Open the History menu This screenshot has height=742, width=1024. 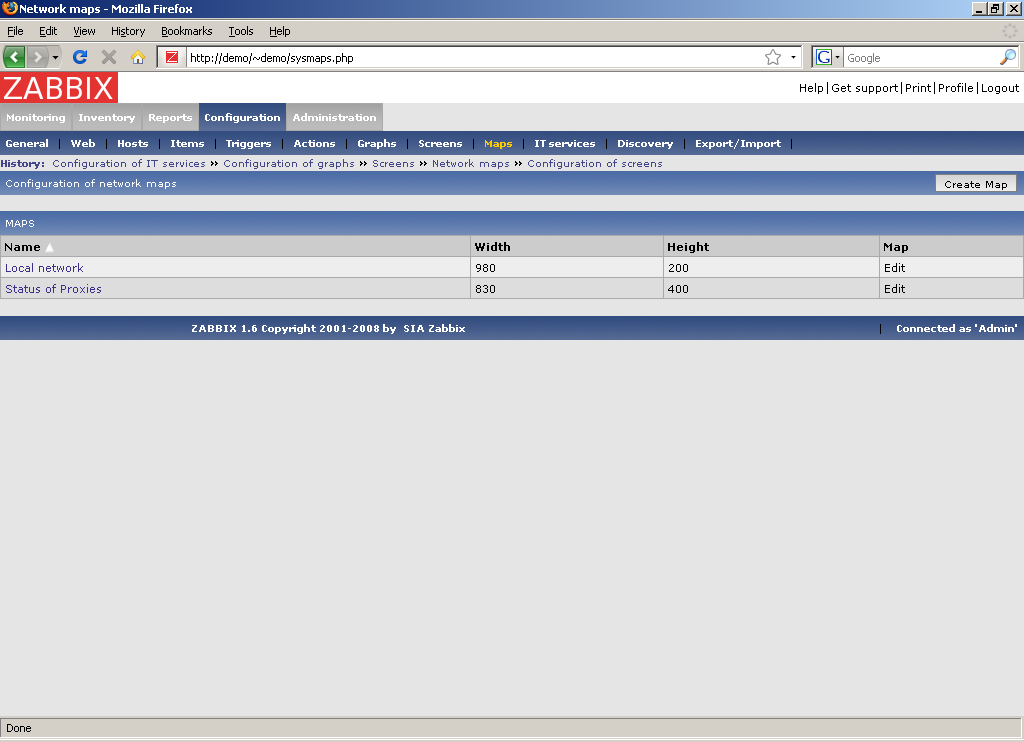(x=128, y=31)
